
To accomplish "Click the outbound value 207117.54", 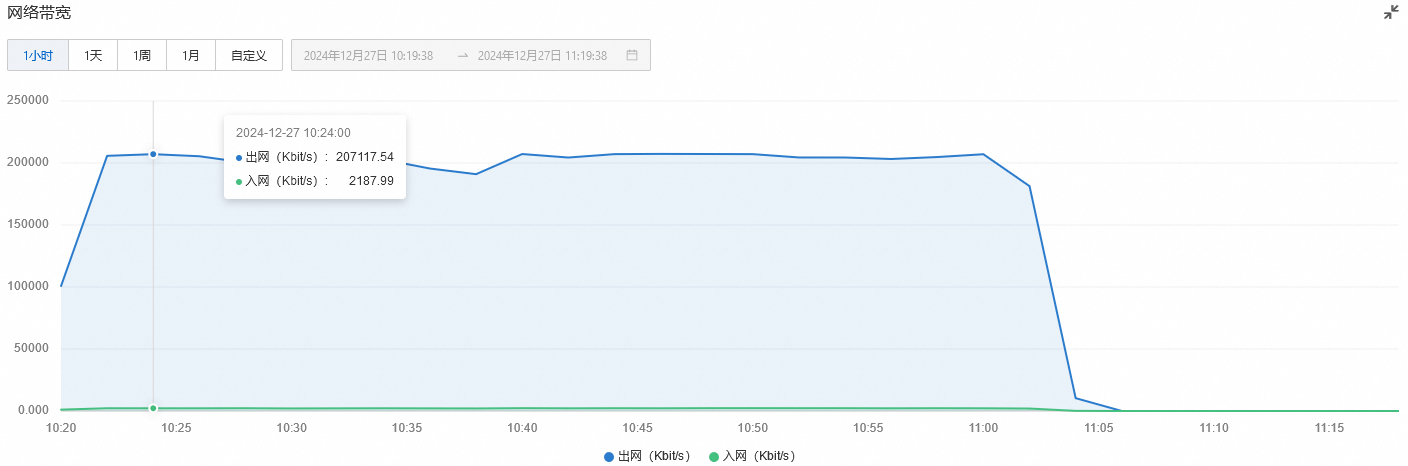I will [365, 157].
